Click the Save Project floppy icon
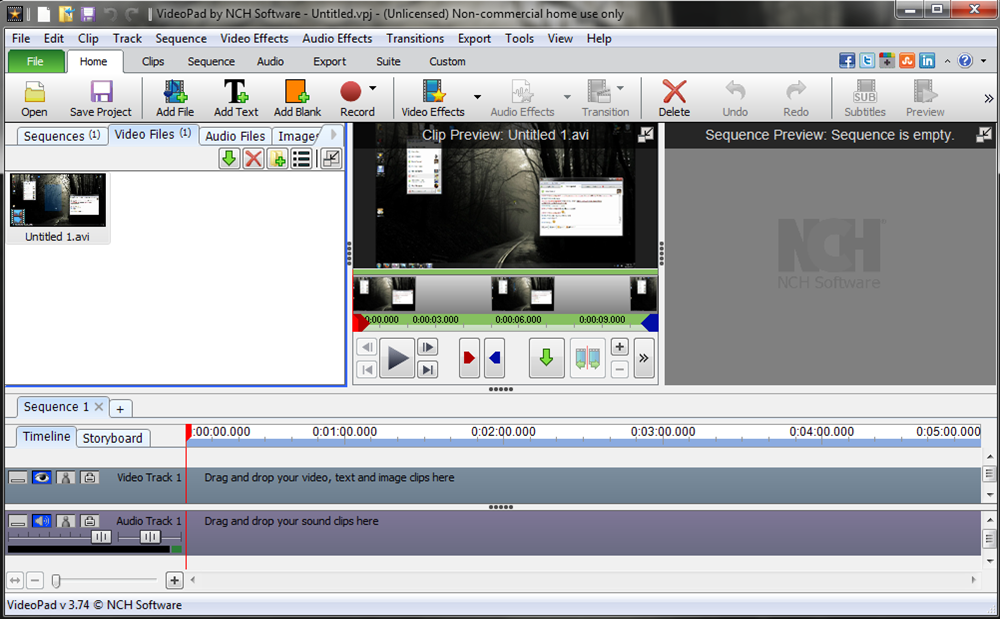This screenshot has height=619, width=1000. point(101,92)
